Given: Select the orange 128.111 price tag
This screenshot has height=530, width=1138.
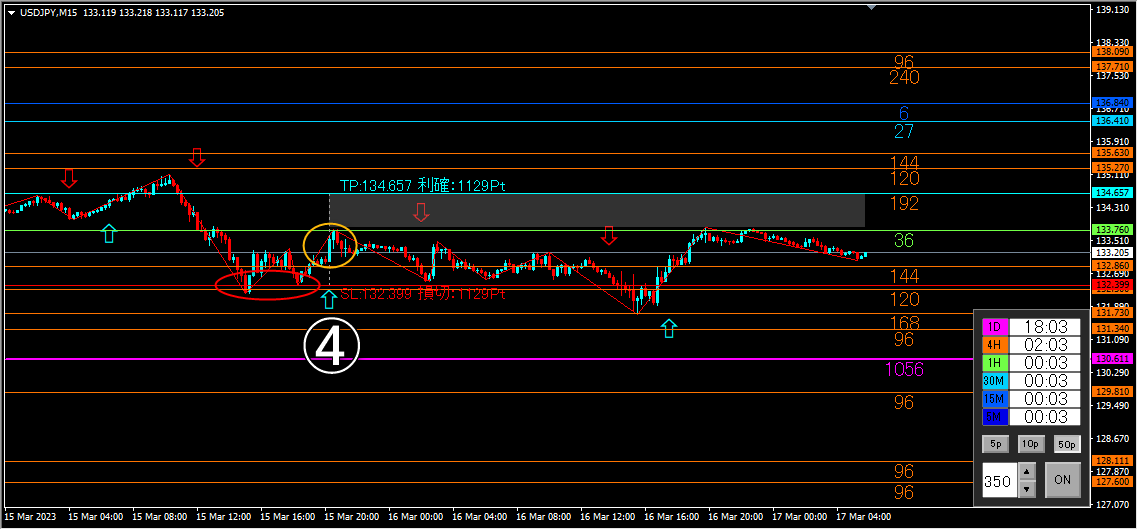Looking at the screenshot, I should pos(1112,461).
